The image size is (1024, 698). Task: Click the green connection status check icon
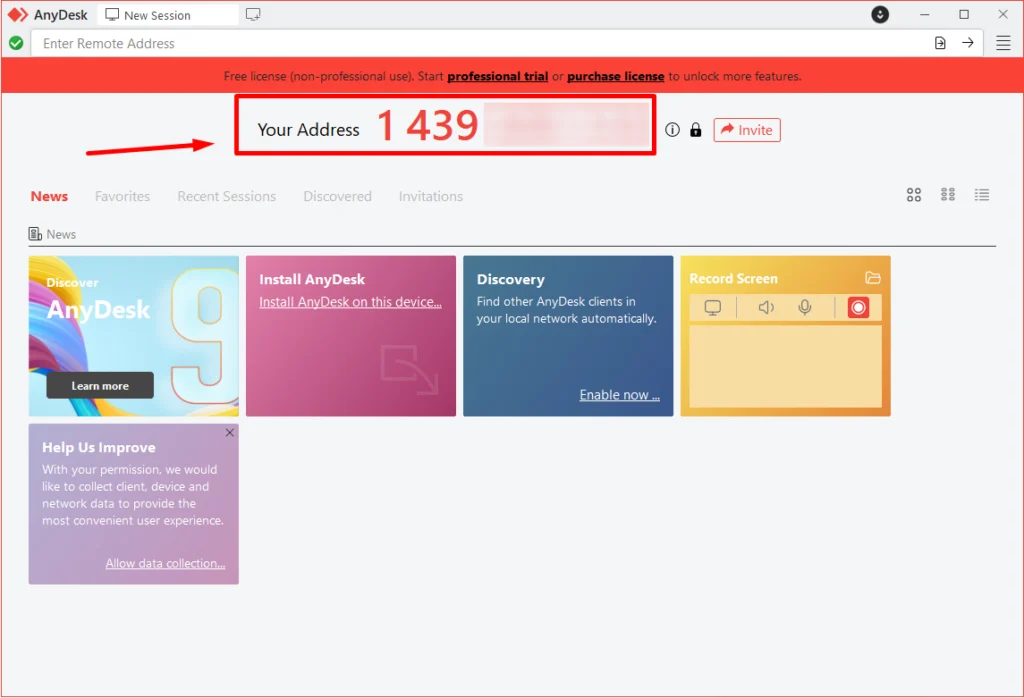(x=16, y=43)
